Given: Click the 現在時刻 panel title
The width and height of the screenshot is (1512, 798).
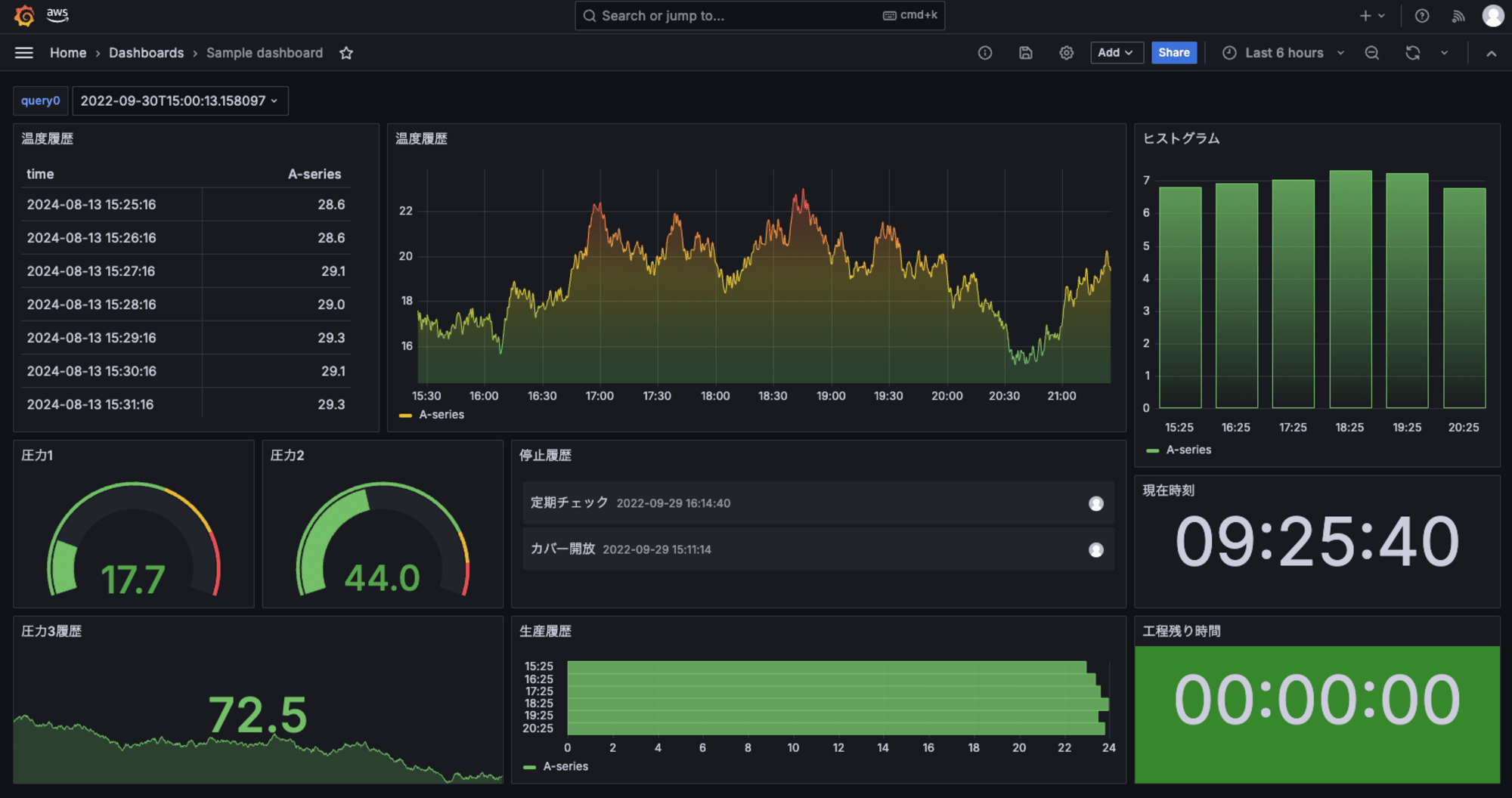Looking at the screenshot, I should tap(1169, 490).
